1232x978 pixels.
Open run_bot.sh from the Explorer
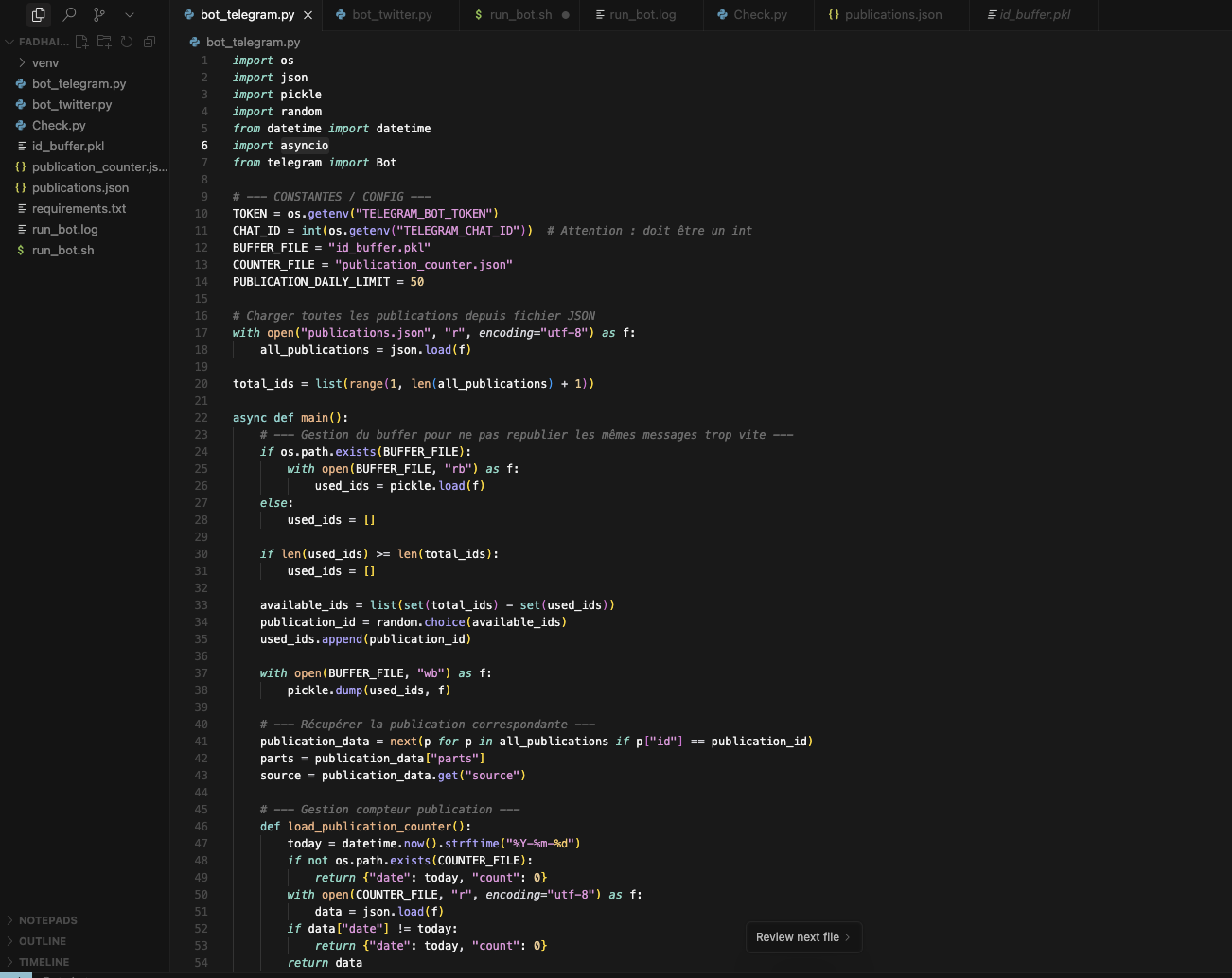point(62,251)
